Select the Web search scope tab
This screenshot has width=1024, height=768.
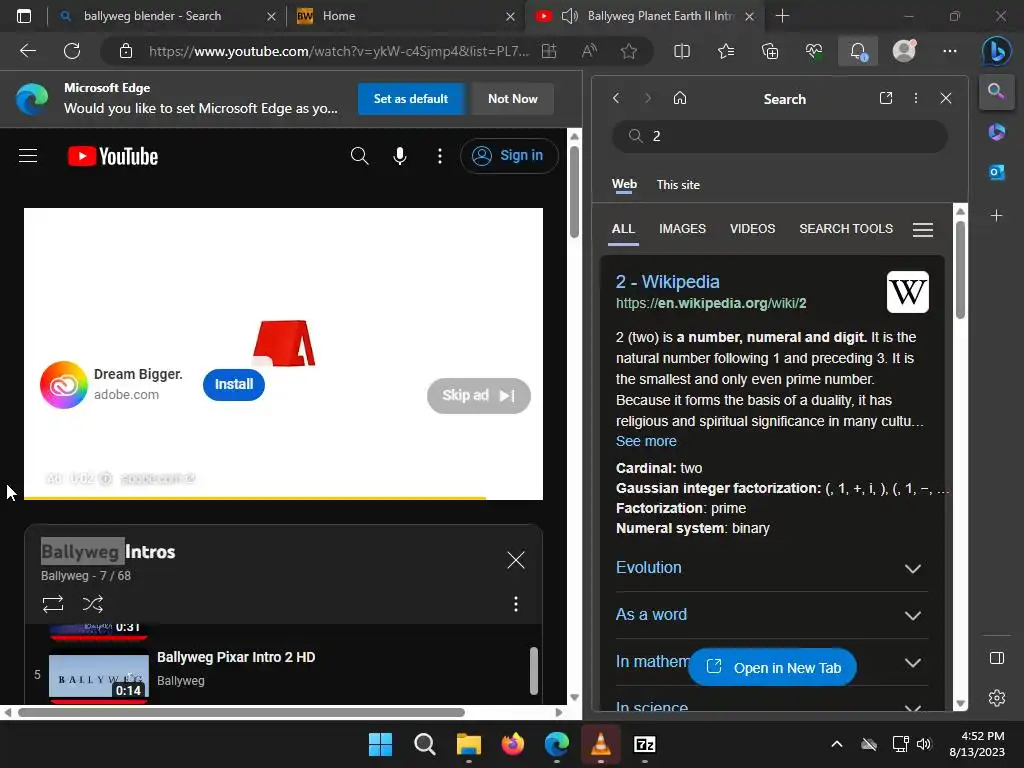624,184
